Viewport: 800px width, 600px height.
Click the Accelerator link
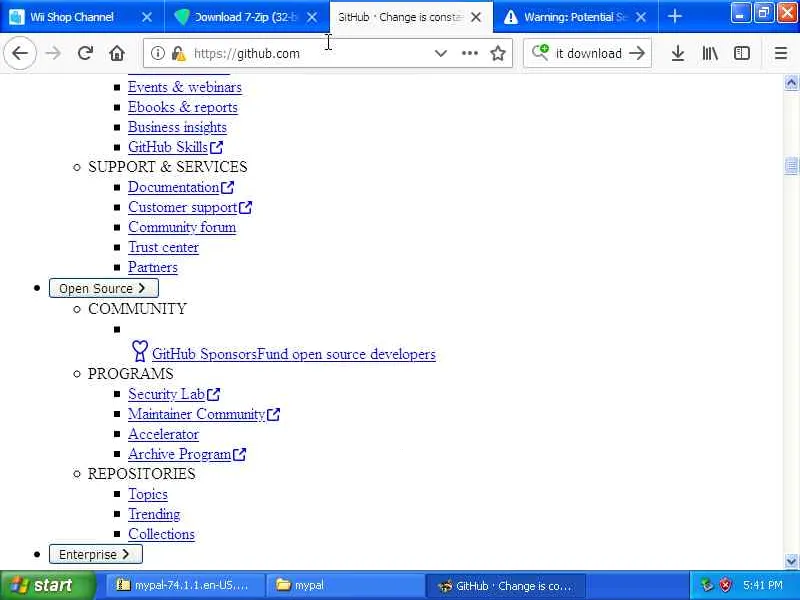[163, 434]
